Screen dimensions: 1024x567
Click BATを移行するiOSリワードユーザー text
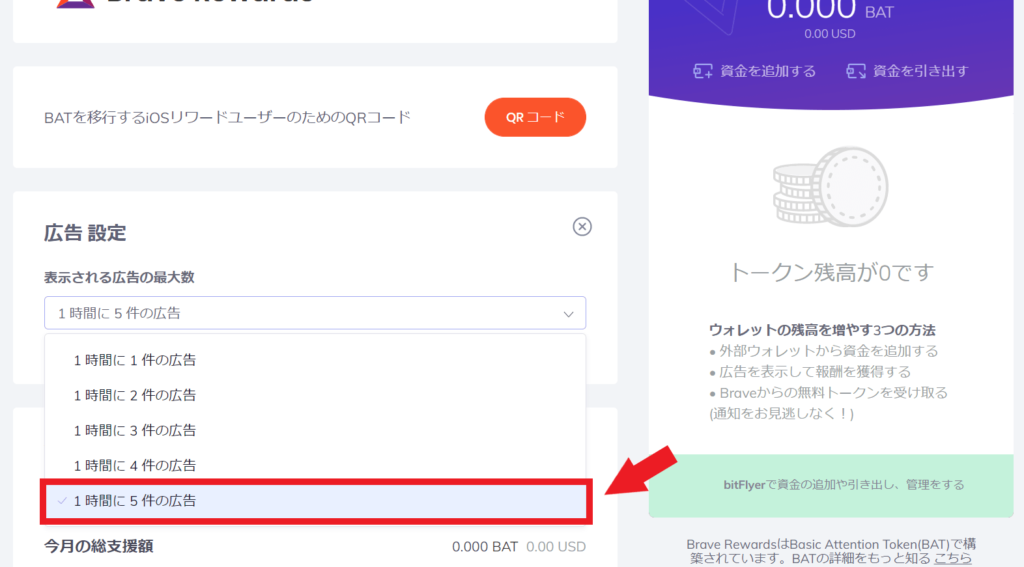pyautogui.click(x=227, y=118)
